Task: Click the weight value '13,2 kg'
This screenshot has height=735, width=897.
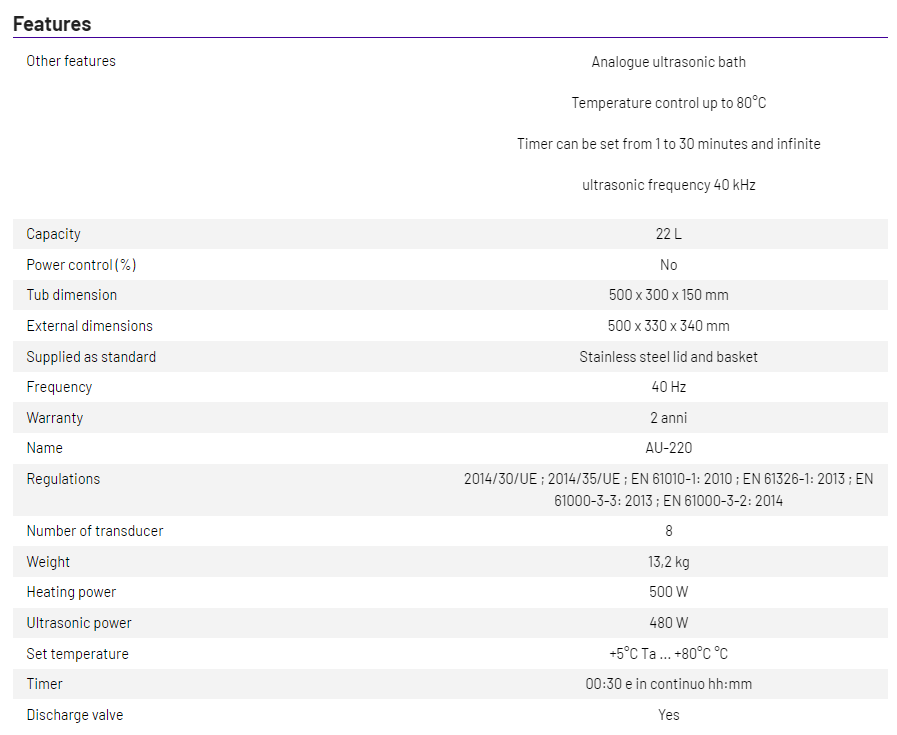Action: point(668,562)
